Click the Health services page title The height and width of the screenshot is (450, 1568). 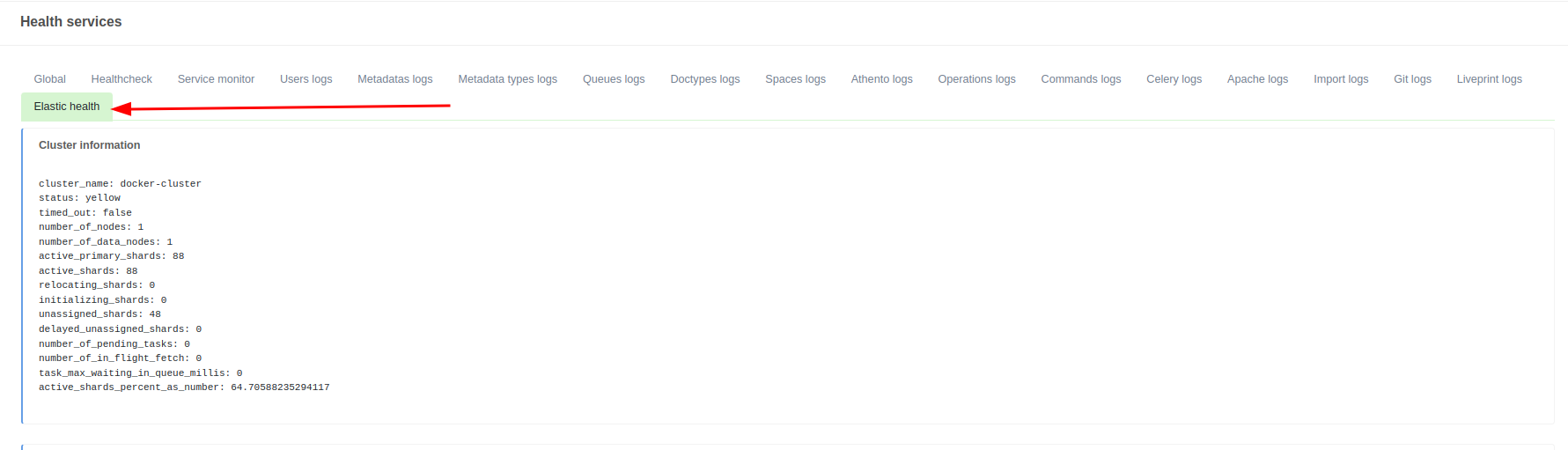pos(71,22)
